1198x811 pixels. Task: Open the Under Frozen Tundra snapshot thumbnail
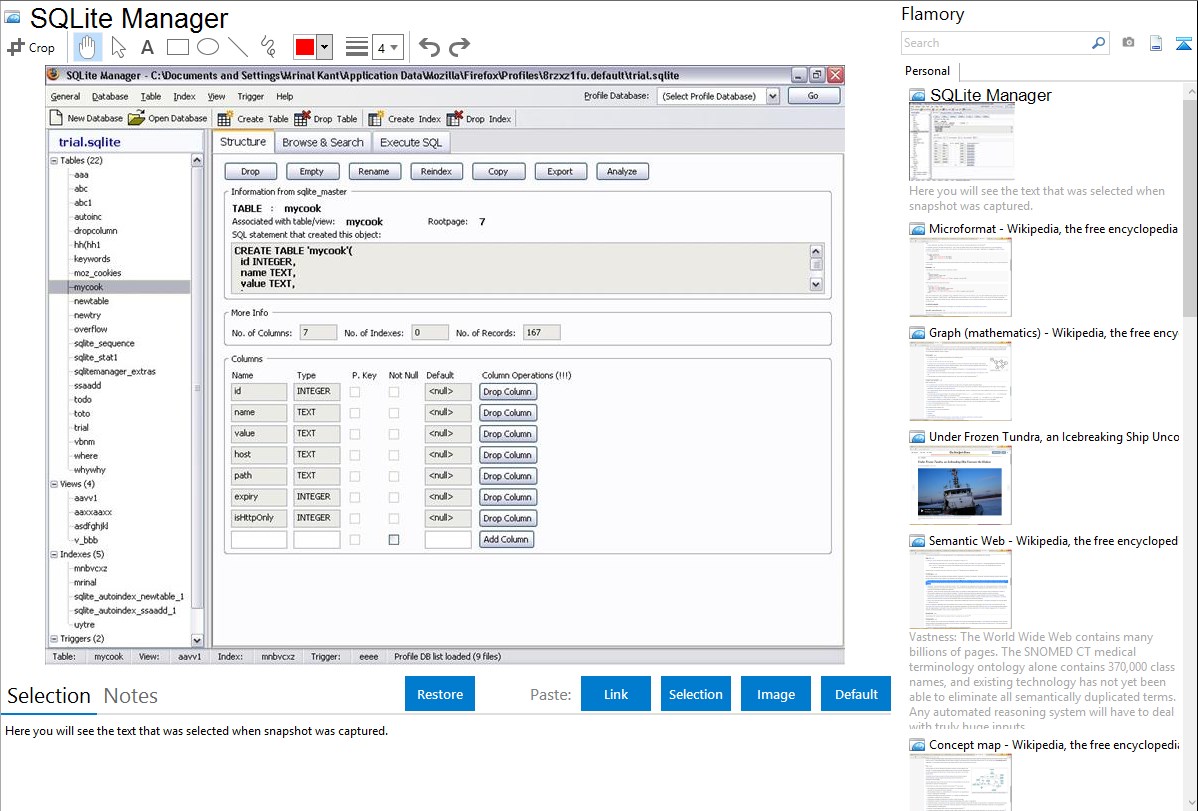click(x=960, y=484)
